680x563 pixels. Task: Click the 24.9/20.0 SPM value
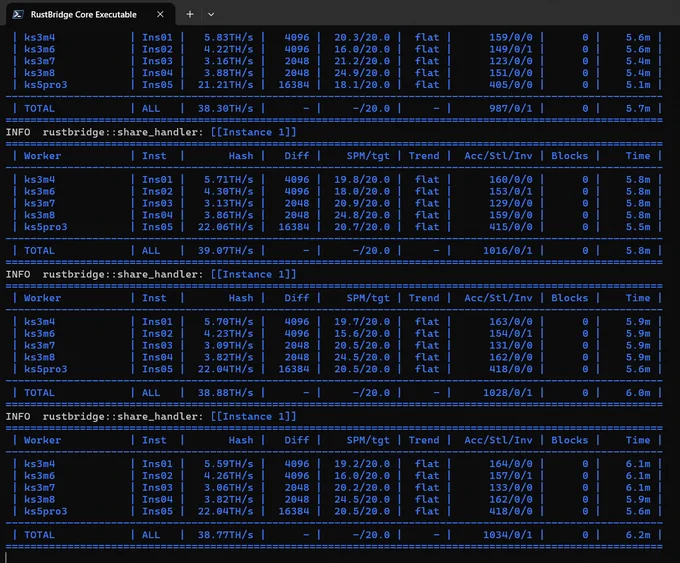click(x=362, y=73)
